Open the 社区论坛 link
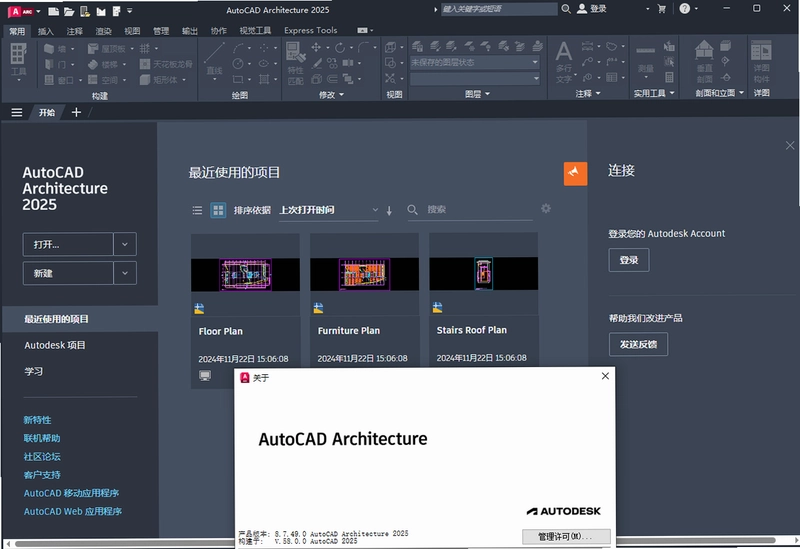This screenshot has width=800, height=549. coord(42,457)
